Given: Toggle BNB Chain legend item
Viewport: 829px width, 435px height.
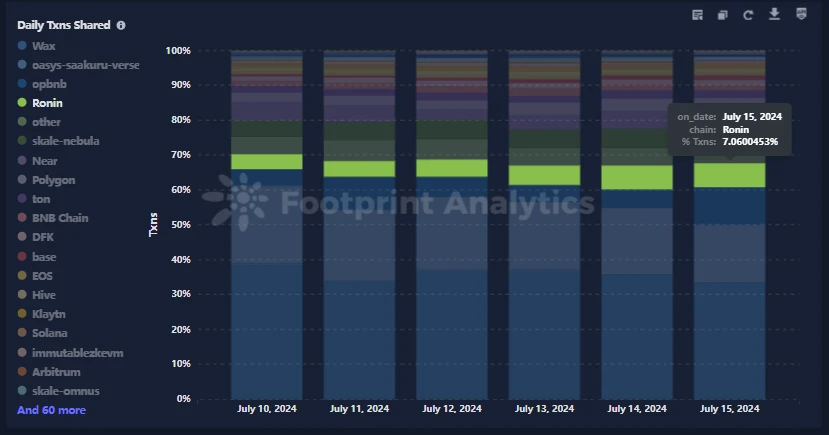Looking at the screenshot, I should pos(60,218).
